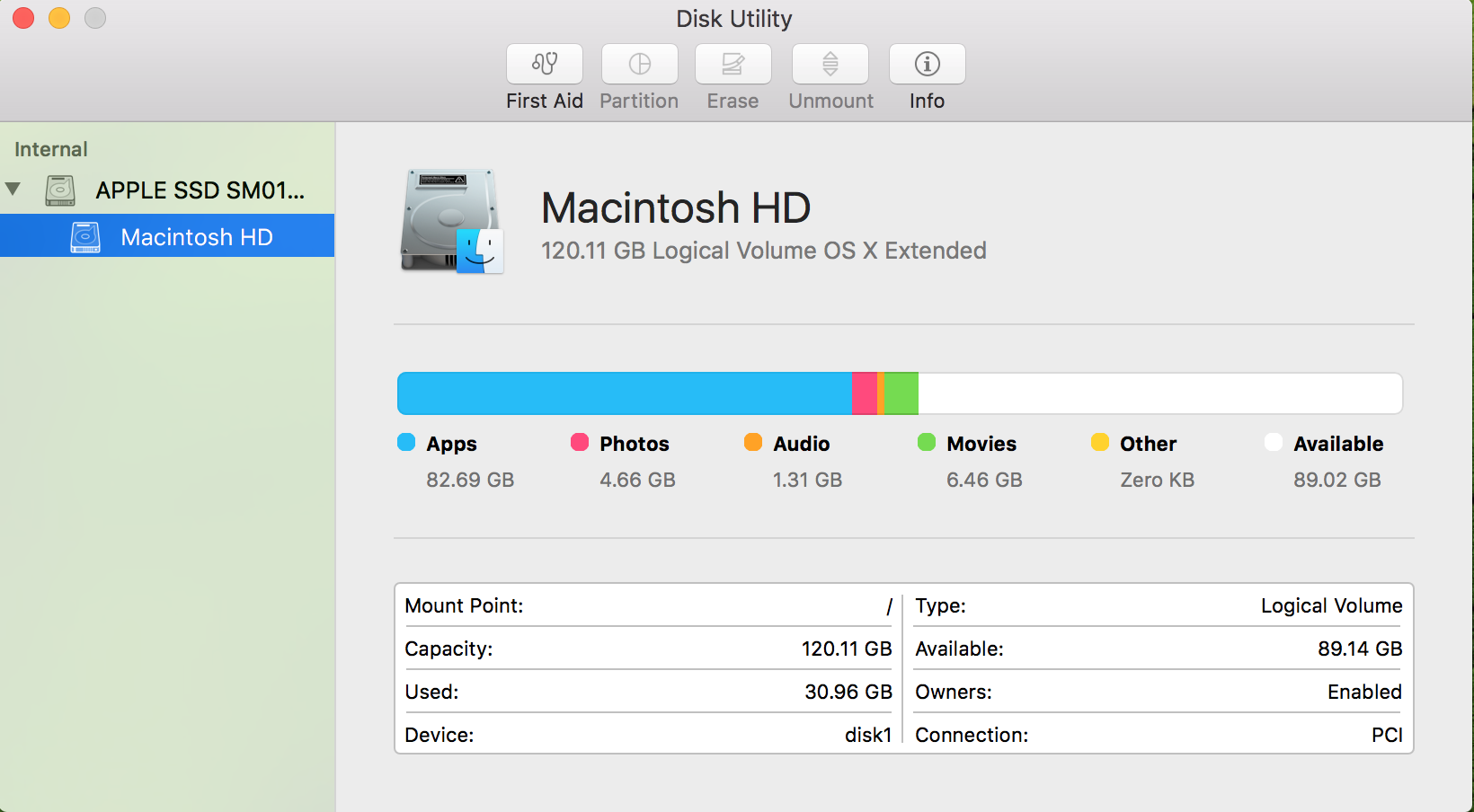Image resolution: width=1474 pixels, height=812 pixels.
Task: Click the "Enabled" owners value
Action: (1364, 692)
